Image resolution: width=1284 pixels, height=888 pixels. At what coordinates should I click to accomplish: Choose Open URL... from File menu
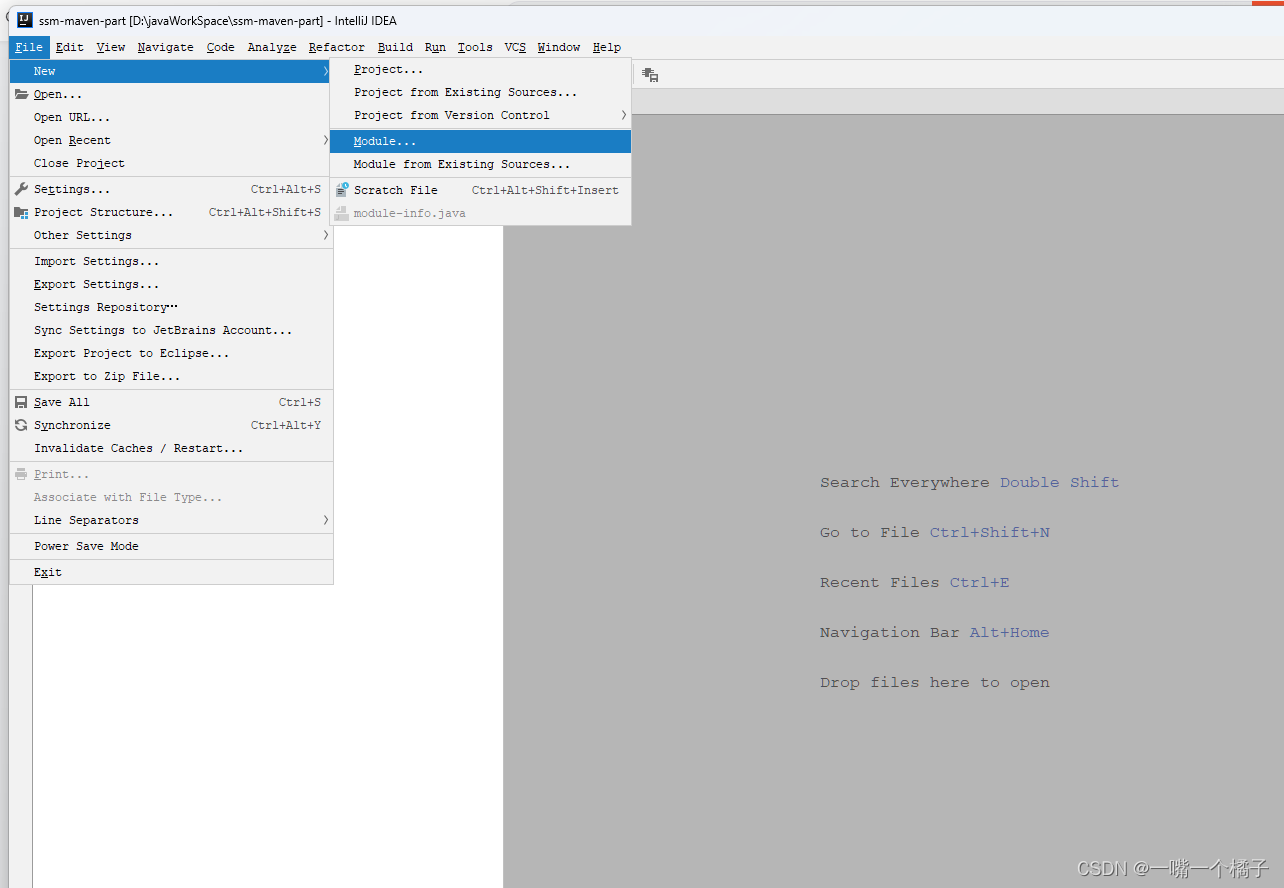(x=171, y=117)
